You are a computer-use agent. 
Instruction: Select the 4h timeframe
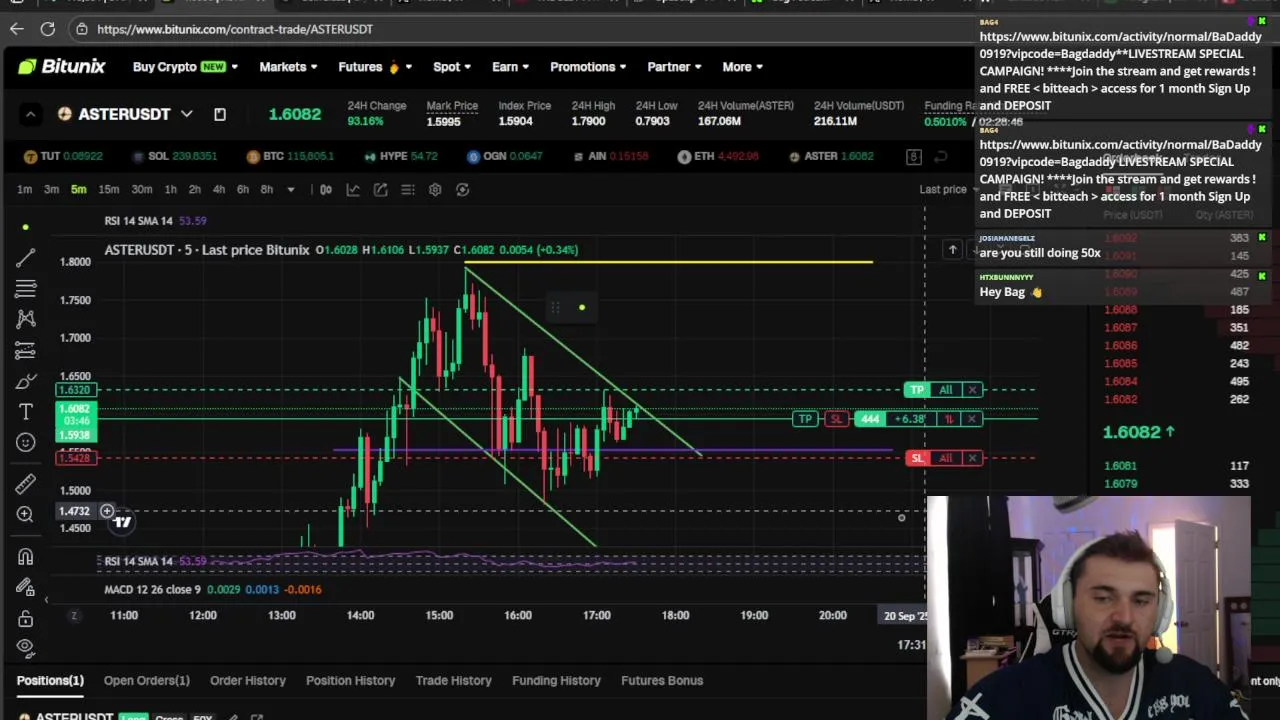point(219,189)
